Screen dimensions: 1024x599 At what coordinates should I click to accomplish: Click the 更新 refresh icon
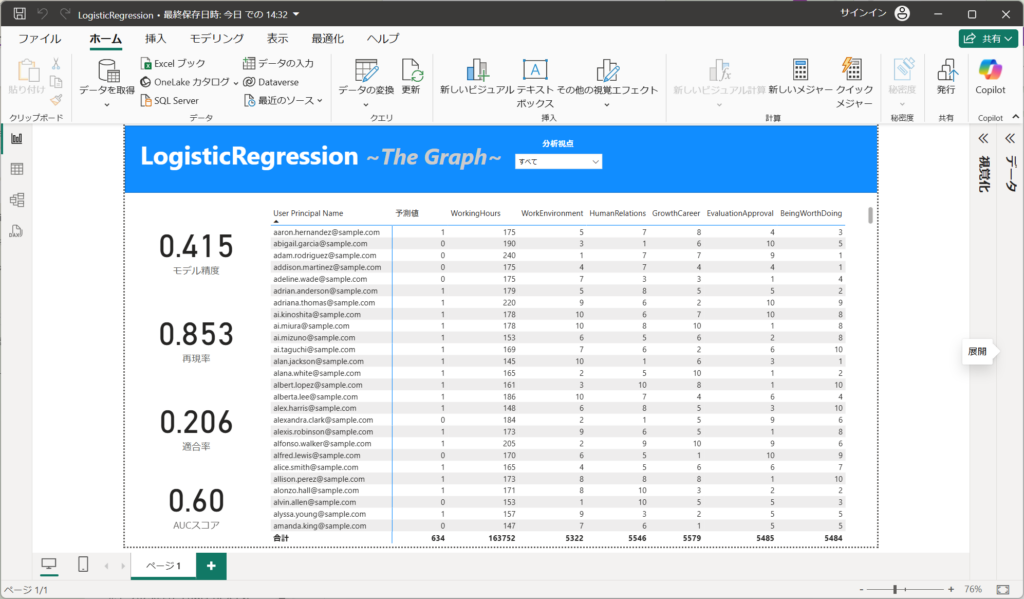(411, 70)
